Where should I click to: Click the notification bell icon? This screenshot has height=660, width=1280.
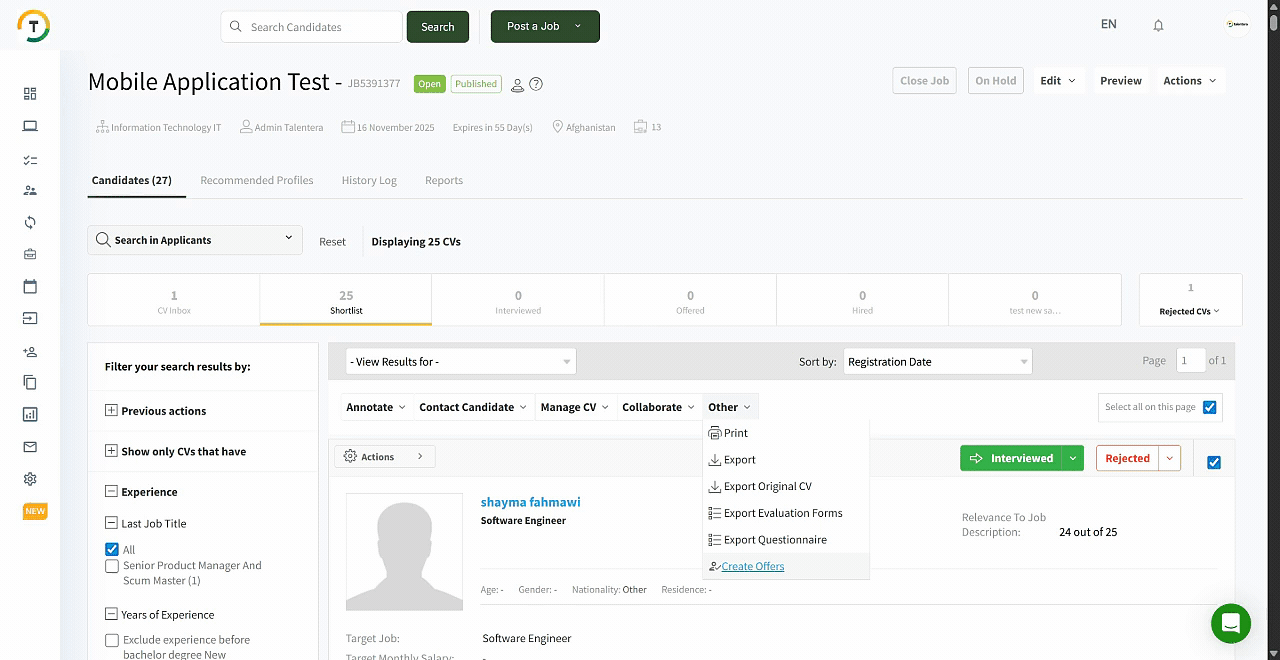point(1158,26)
